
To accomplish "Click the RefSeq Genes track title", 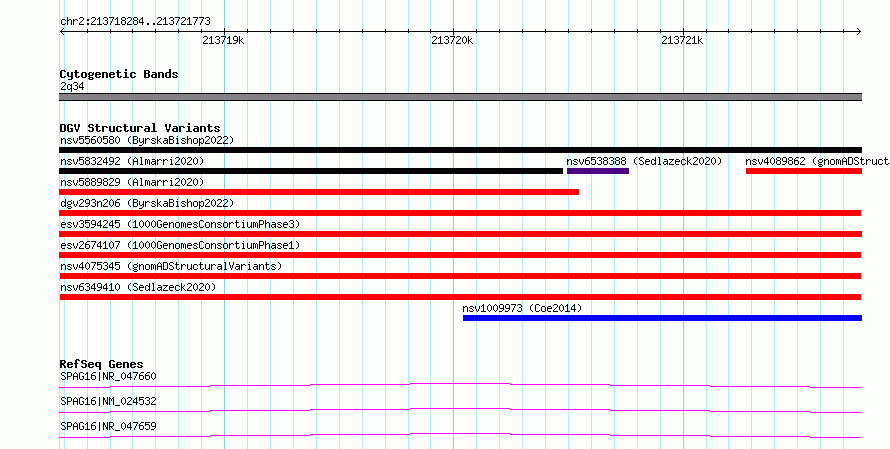I will pyautogui.click(x=101, y=364).
